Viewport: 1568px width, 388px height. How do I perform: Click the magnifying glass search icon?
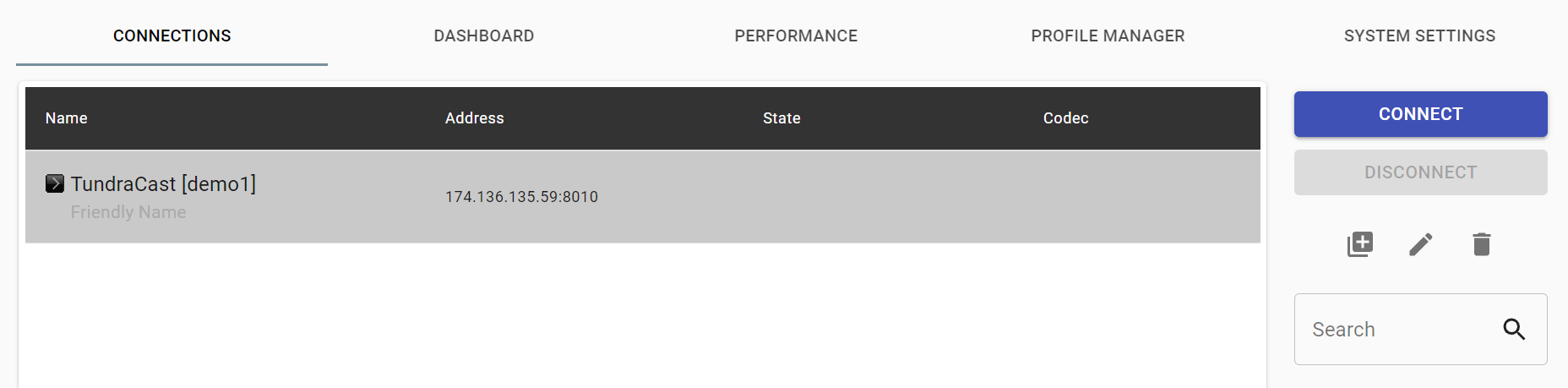click(x=1514, y=330)
